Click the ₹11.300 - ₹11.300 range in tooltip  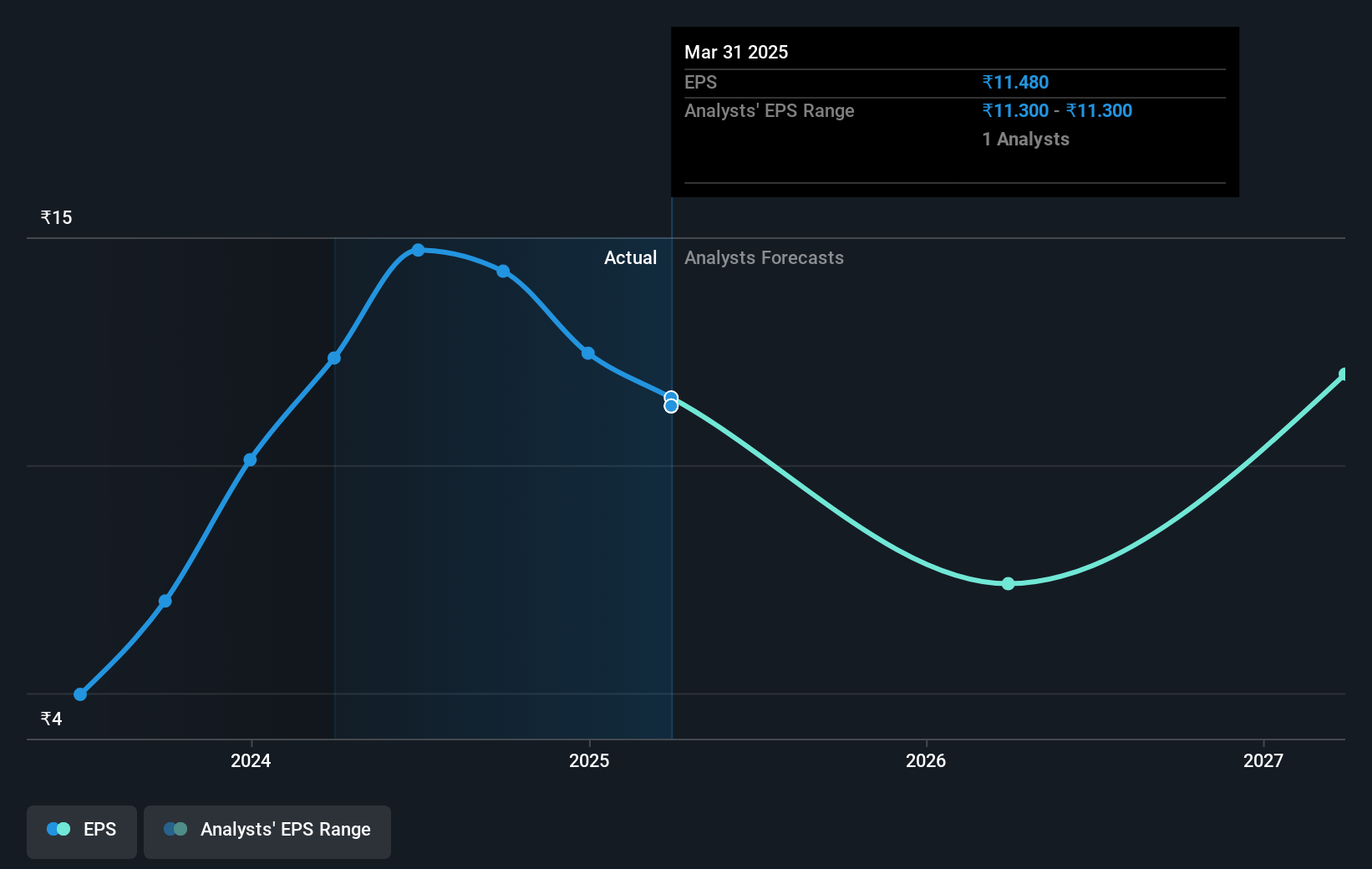pos(1057,110)
